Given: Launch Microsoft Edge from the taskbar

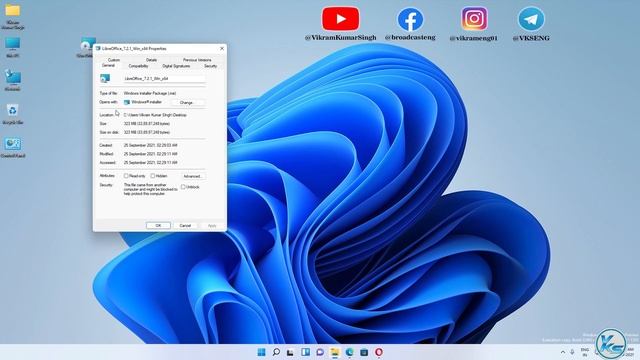Looking at the screenshot, I should coord(349,352).
